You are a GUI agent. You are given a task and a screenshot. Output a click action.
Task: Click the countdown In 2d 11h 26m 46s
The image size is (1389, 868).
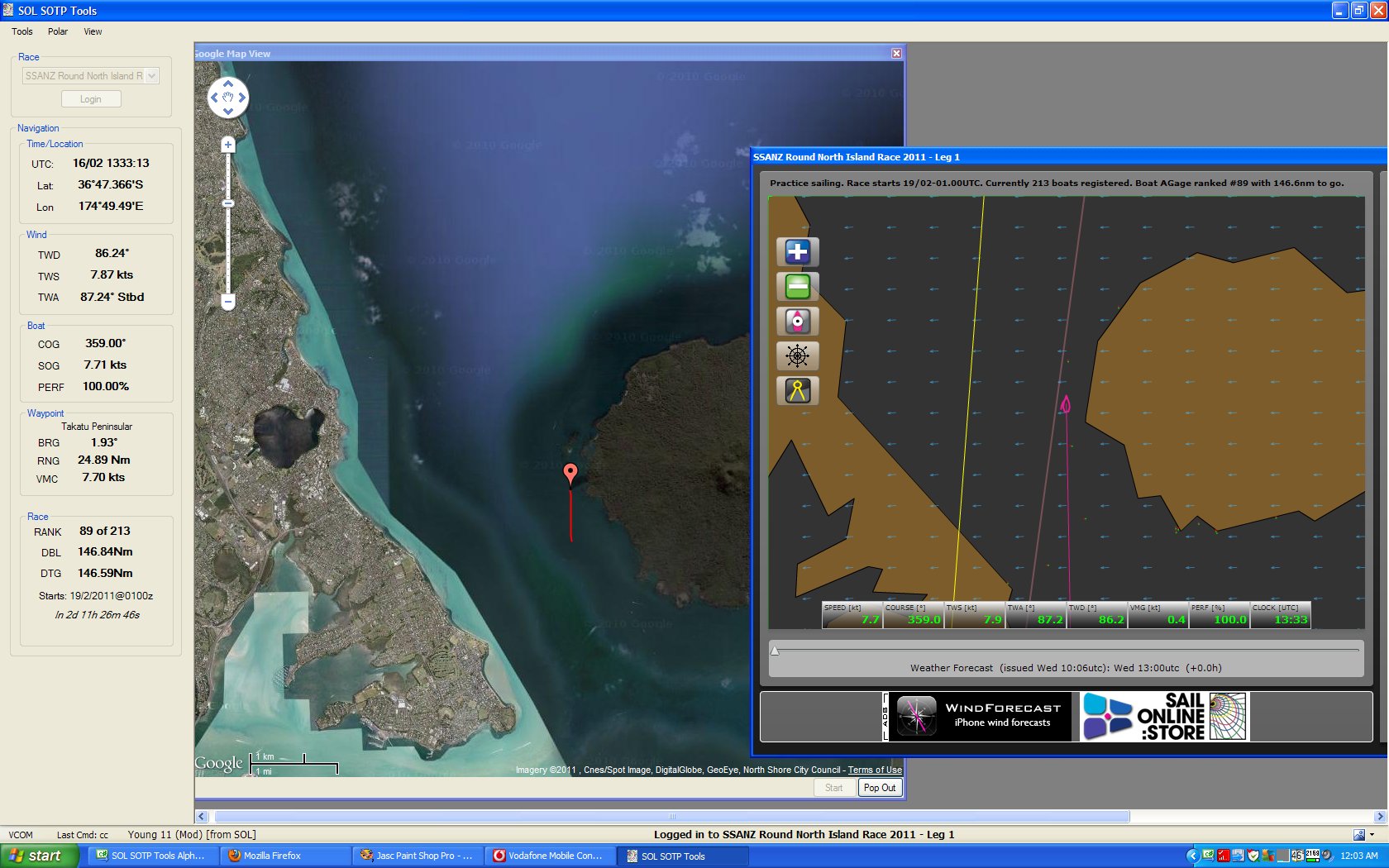pos(98,615)
